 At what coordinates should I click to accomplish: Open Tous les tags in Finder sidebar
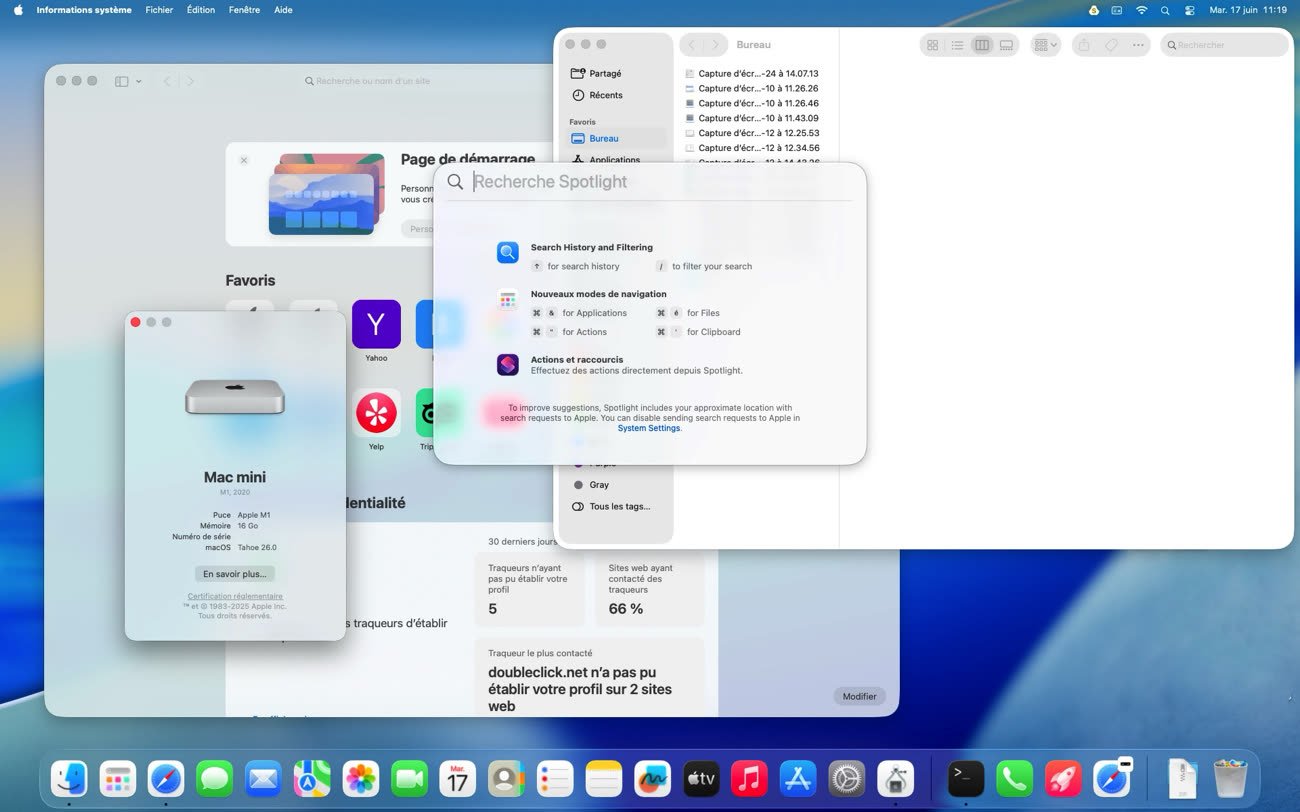pyautogui.click(x=617, y=507)
